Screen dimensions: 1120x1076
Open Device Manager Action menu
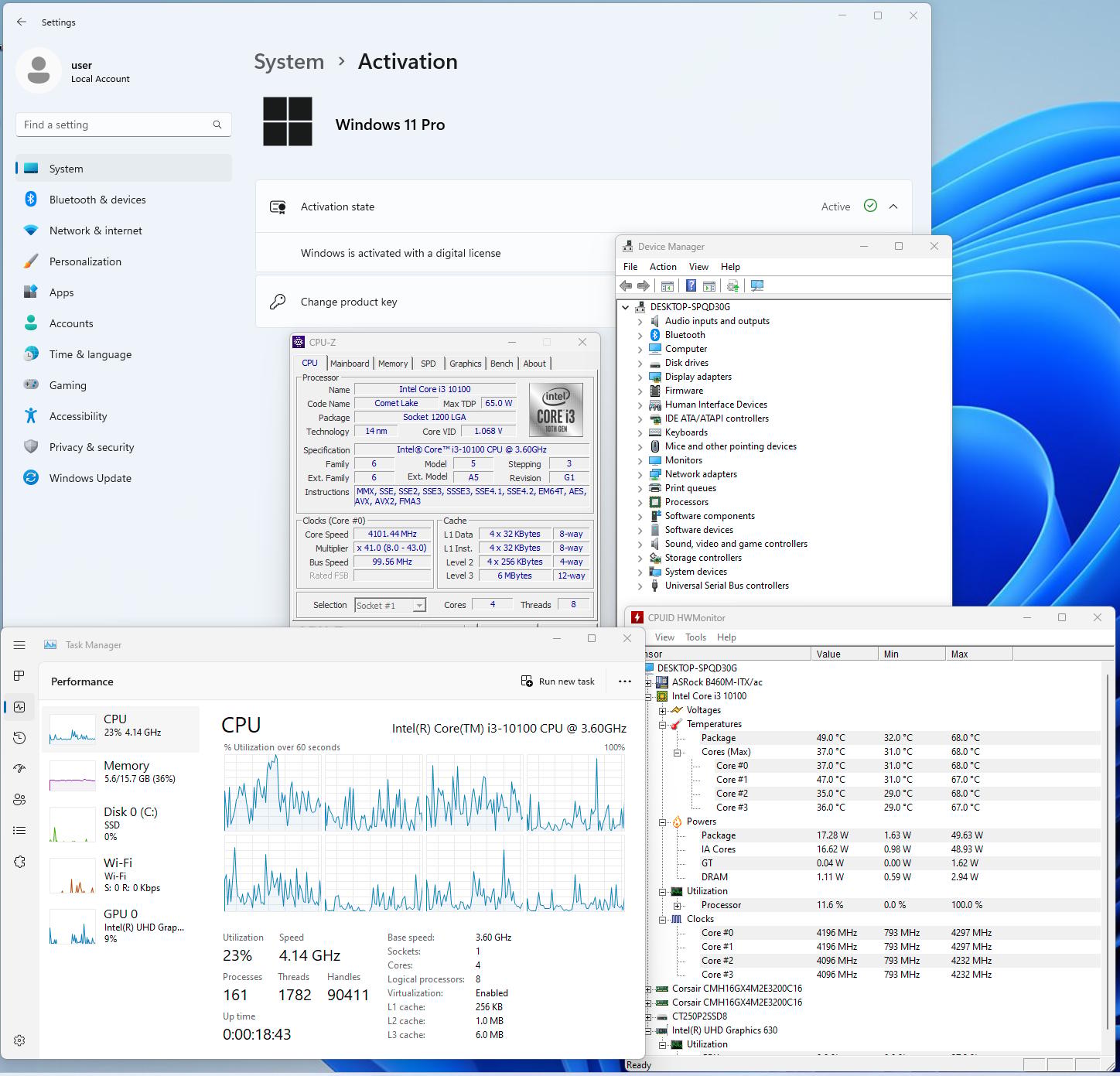click(663, 267)
